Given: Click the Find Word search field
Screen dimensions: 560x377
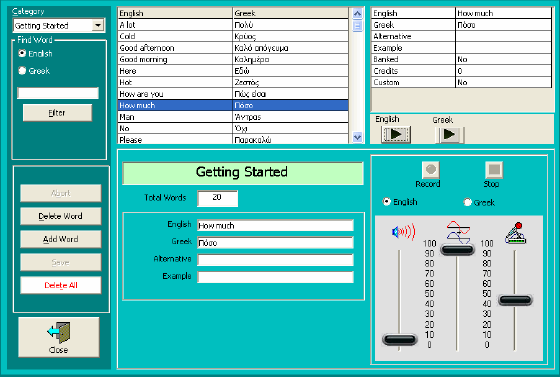Looking at the screenshot, I should pos(58,93).
